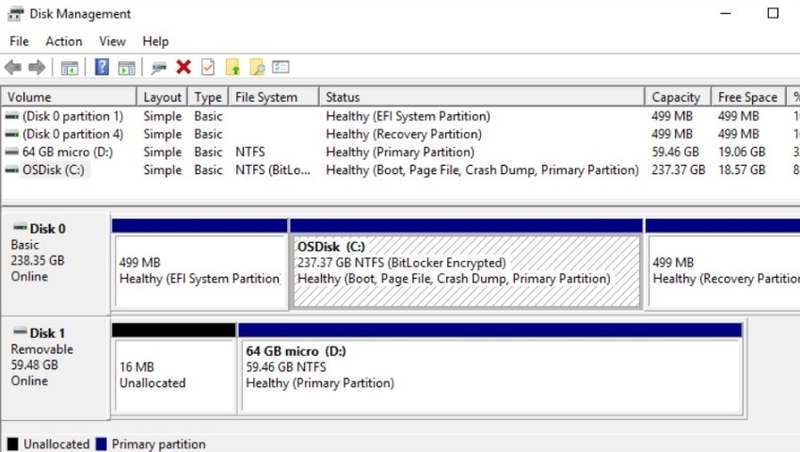Click the disk icon next to Disk 0 label
This screenshot has width=800, height=452.
pyautogui.click(x=20, y=227)
